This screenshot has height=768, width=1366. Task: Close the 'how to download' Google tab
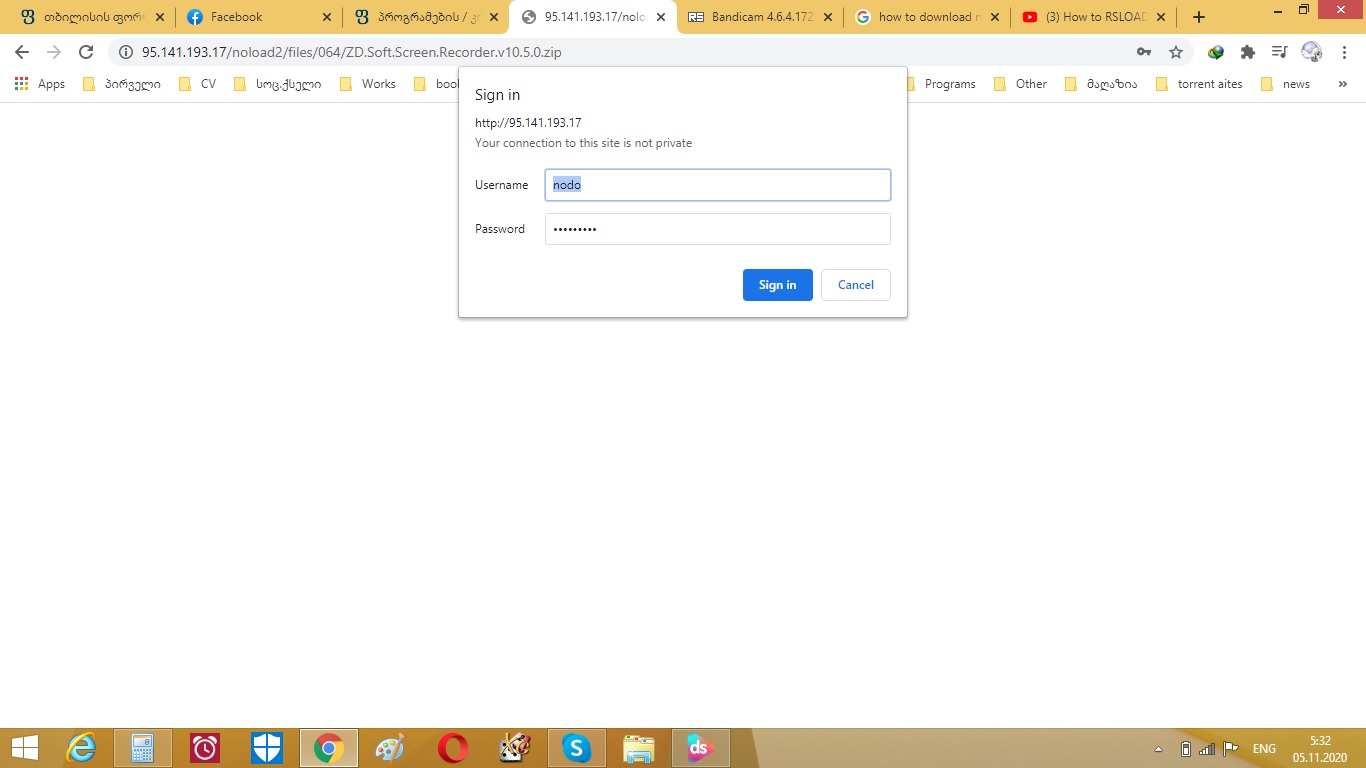[x=994, y=17]
